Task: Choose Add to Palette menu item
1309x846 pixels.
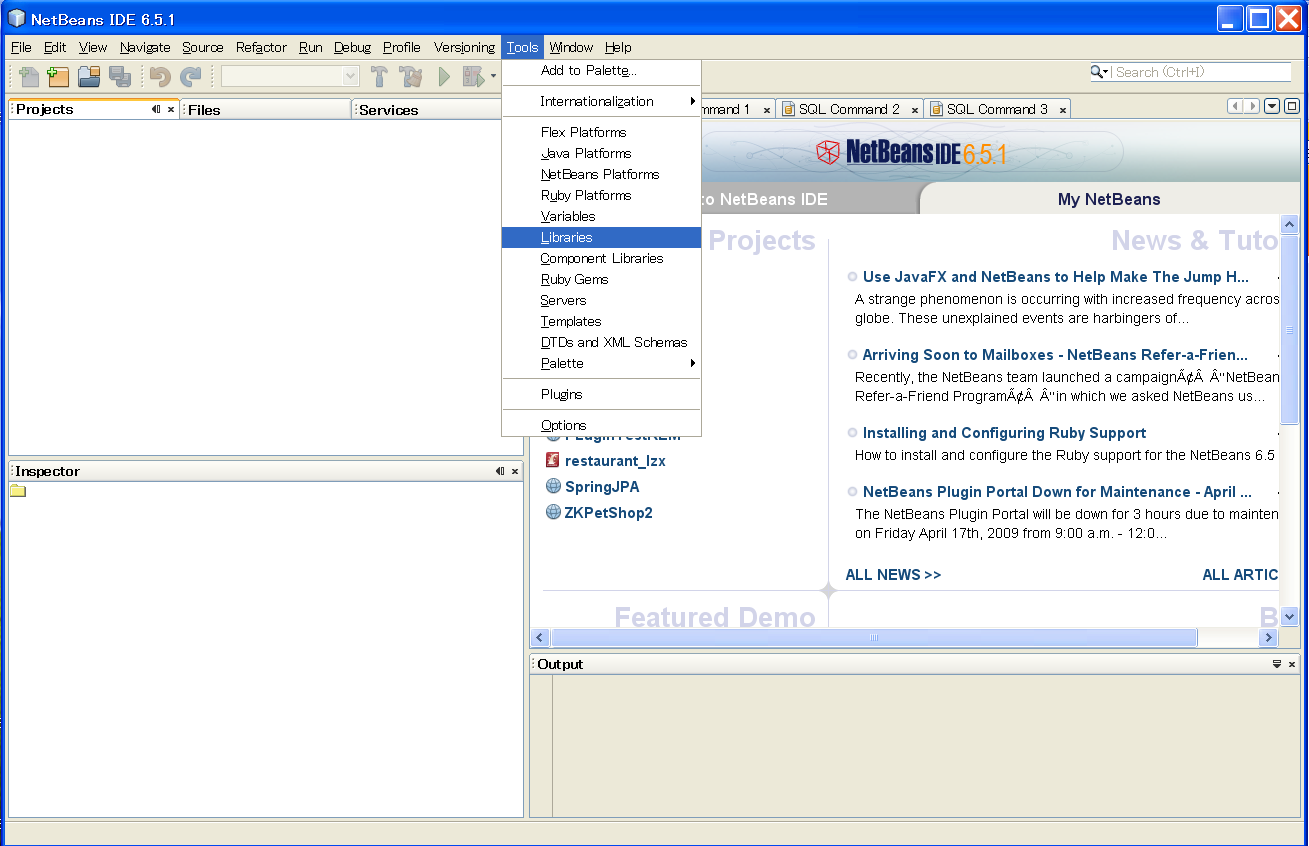Action: pos(601,70)
